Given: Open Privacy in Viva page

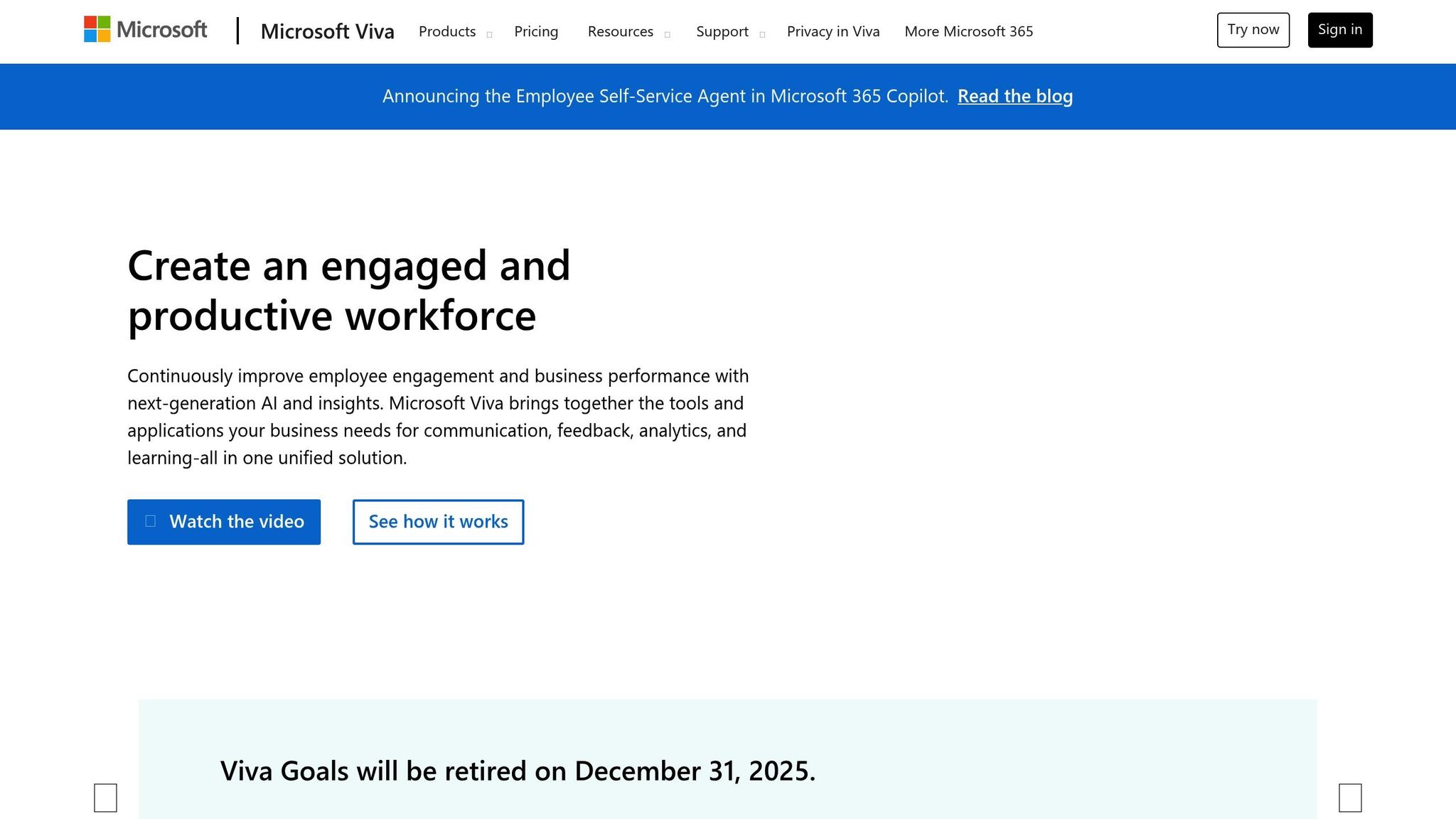Looking at the screenshot, I should (x=833, y=31).
